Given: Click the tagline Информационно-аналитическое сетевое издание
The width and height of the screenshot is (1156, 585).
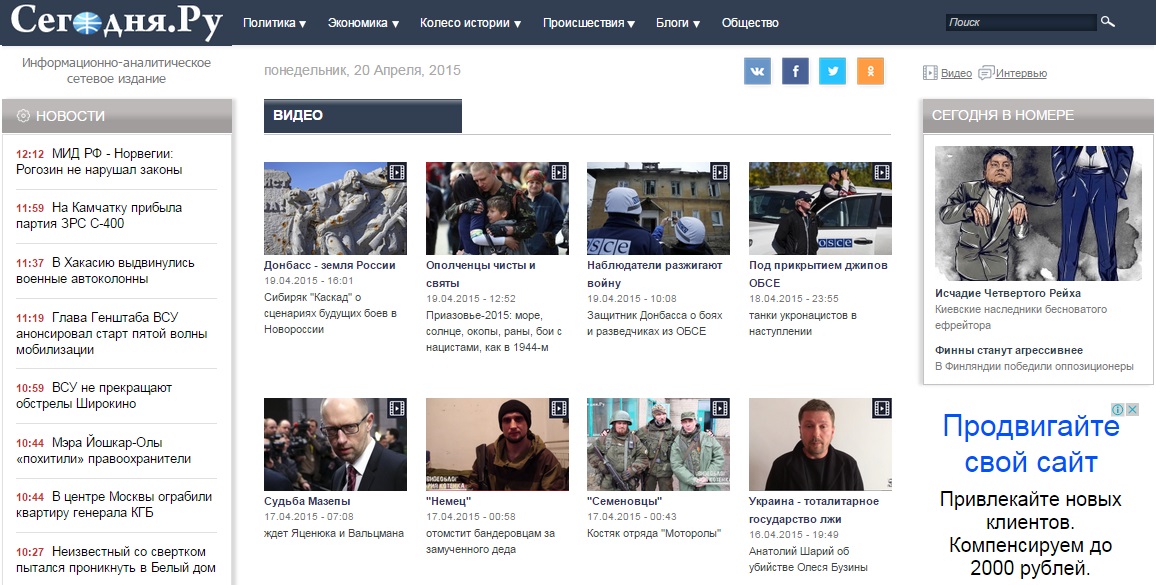Looking at the screenshot, I should [116, 71].
